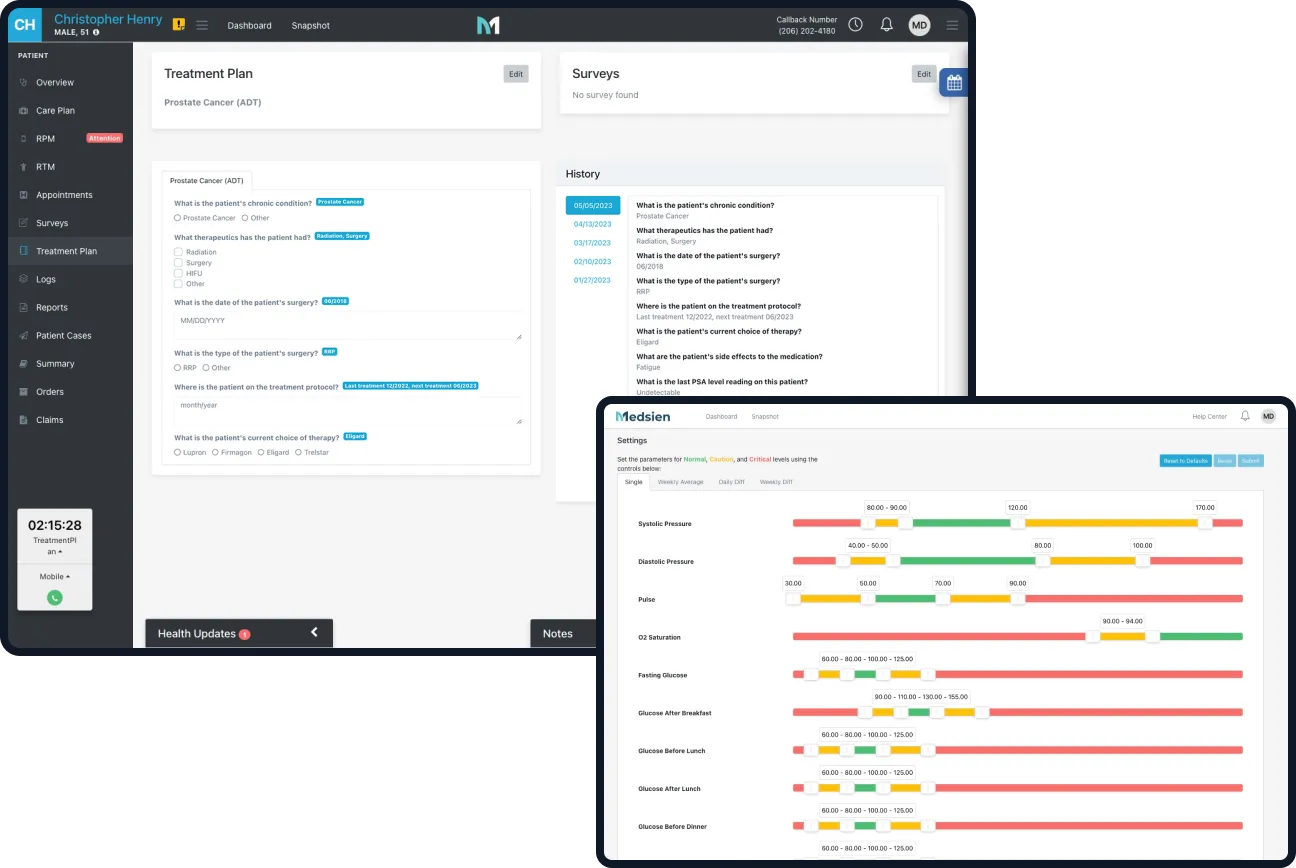
Task: Check the Radiation therapeutics checkbox
Action: pyautogui.click(x=178, y=252)
